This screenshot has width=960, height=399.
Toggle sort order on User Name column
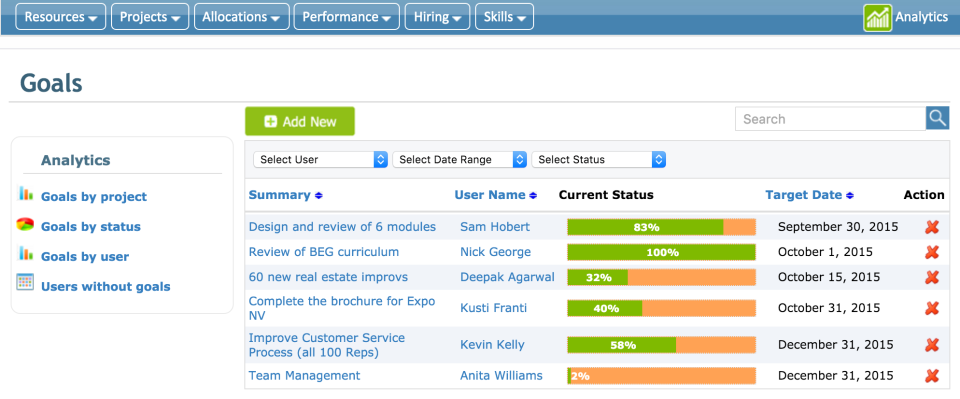click(533, 196)
